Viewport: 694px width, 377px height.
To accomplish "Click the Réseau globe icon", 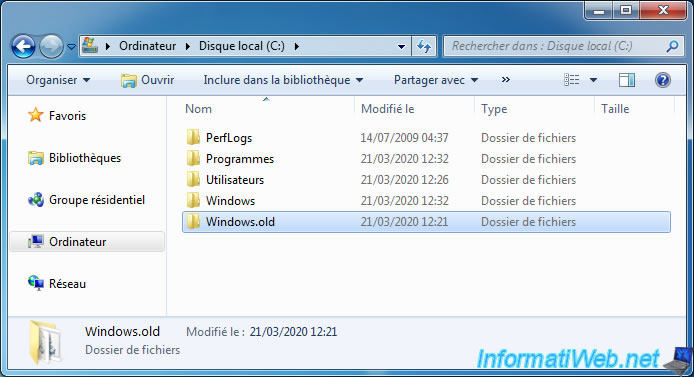I will [35, 283].
